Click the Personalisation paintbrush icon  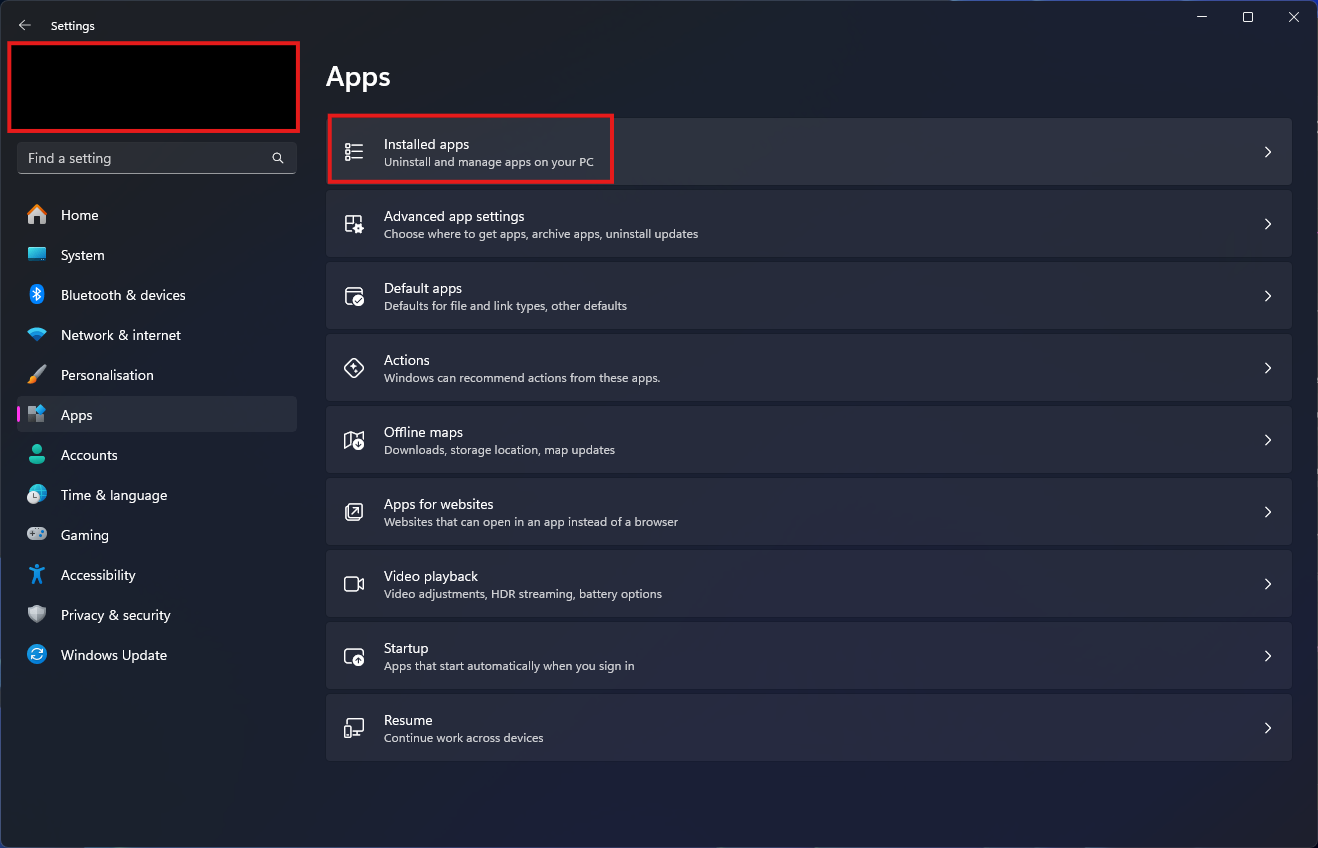click(x=37, y=375)
